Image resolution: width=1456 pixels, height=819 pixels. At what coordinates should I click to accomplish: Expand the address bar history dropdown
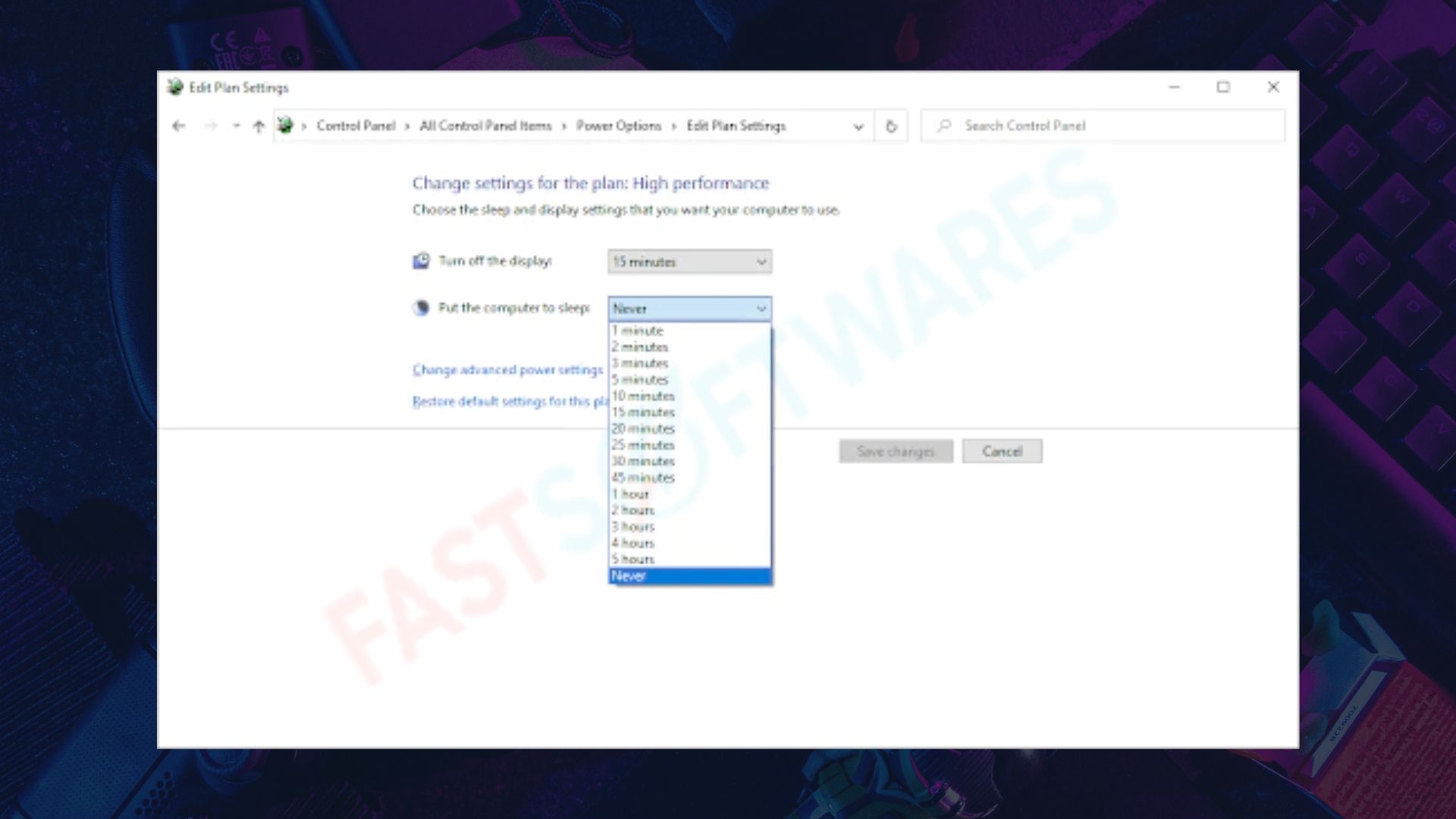coord(858,127)
